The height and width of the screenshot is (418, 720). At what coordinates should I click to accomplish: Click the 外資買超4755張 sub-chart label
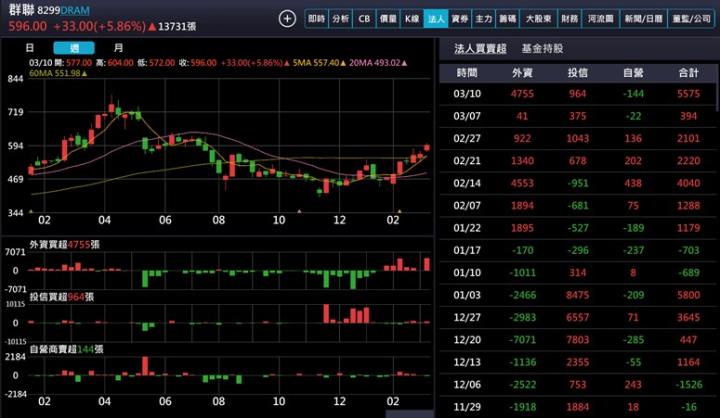(64, 245)
